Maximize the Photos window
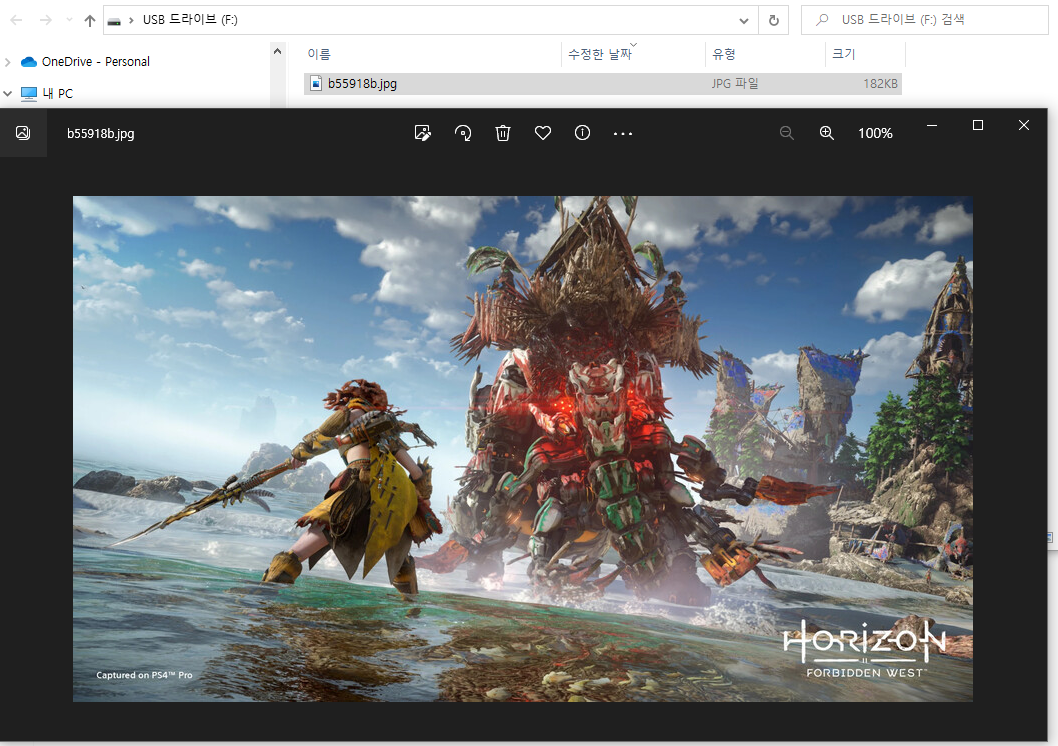Image resolution: width=1058 pixels, height=746 pixels. pyautogui.click(x=978, y=125)
